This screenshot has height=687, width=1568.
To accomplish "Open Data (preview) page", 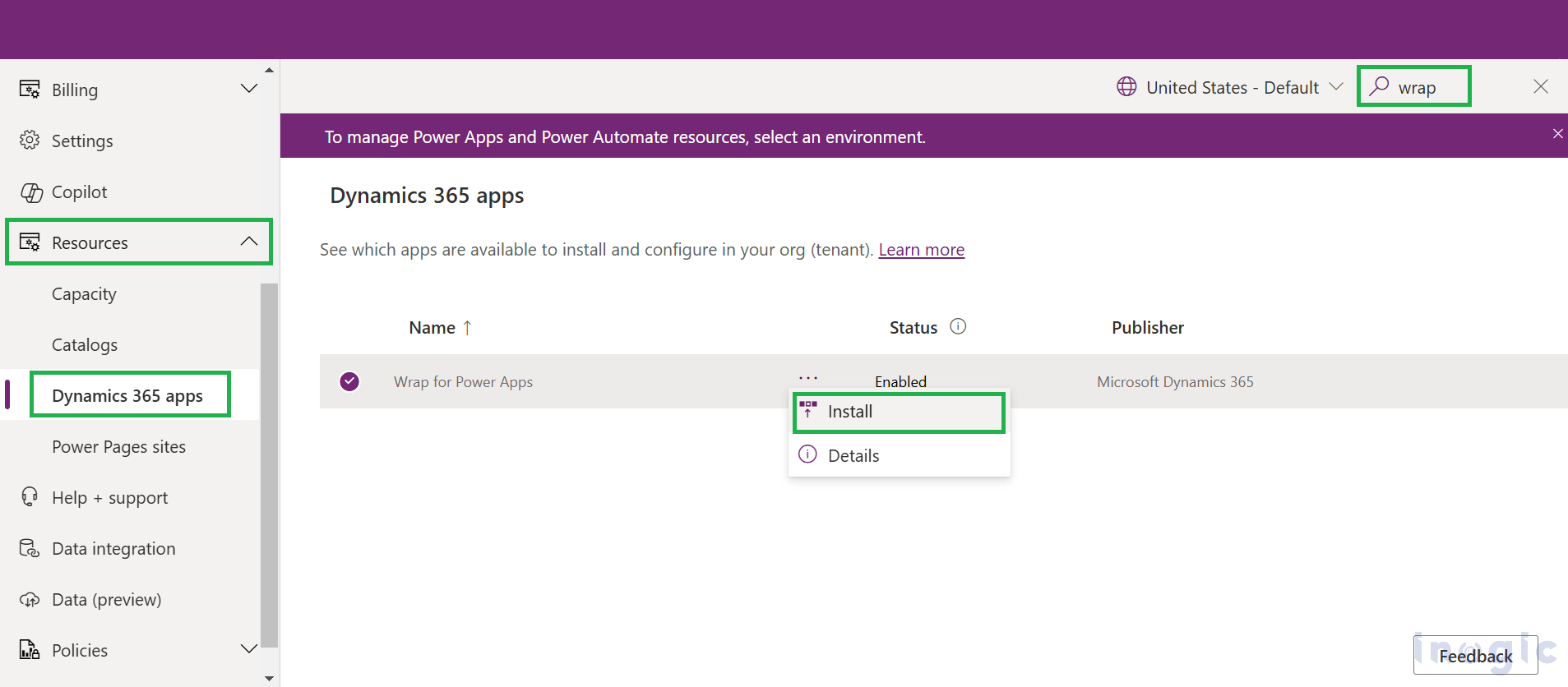I will point(106,599).
